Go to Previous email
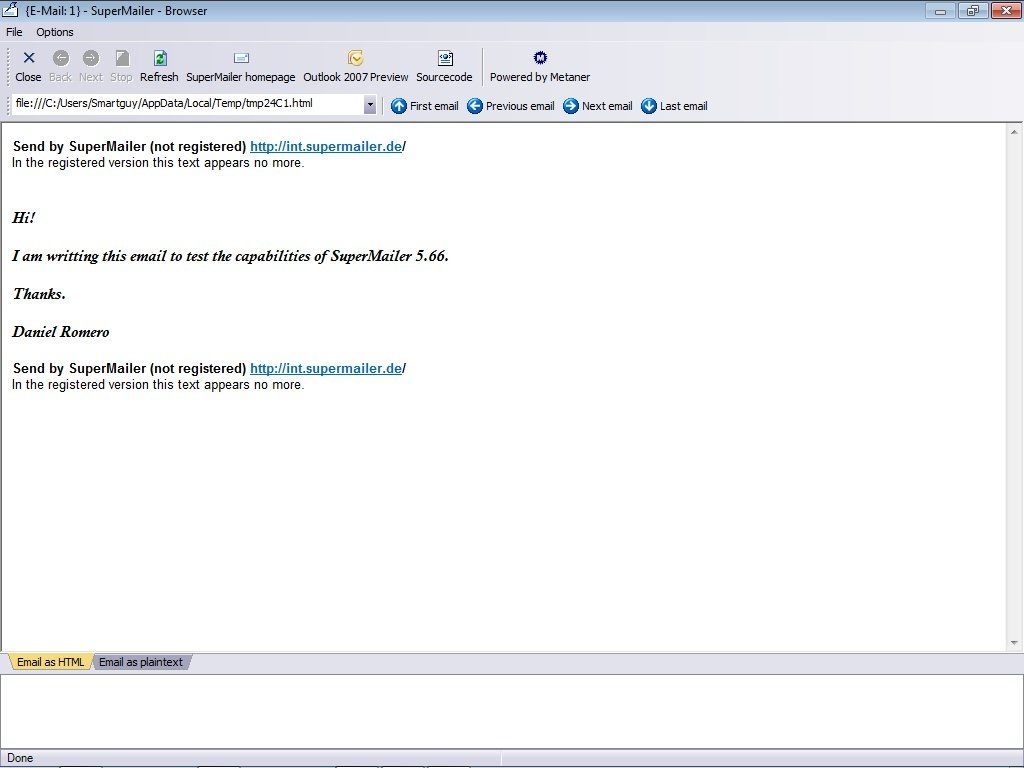This screenshot has width=1024, height=768. coord(511,106)
